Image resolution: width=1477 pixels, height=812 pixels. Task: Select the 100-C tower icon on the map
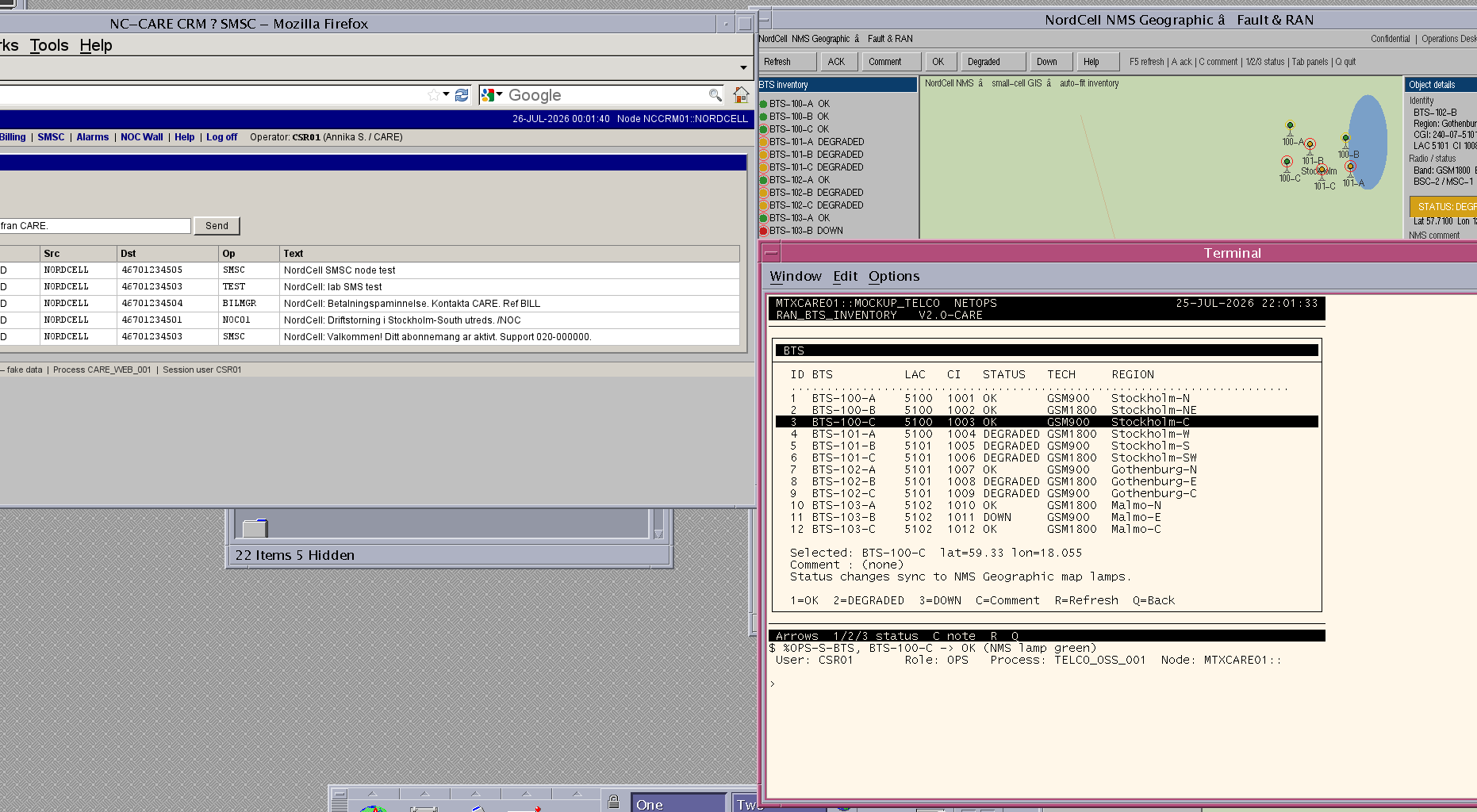pos(1287,163)
